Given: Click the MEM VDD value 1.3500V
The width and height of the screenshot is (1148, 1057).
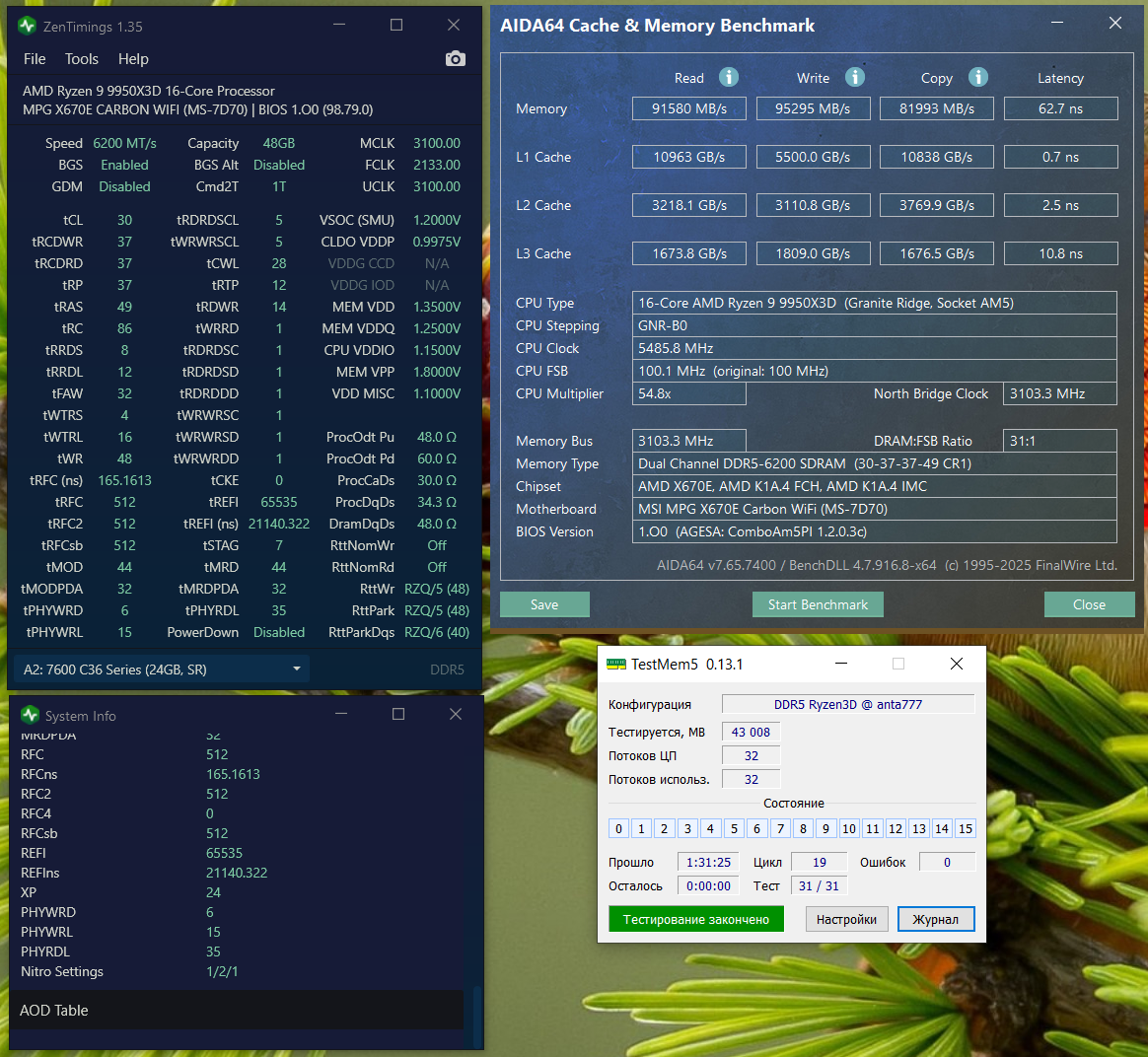Looking at the screenshot, I should pyautogui.click(x=436, y=307).
